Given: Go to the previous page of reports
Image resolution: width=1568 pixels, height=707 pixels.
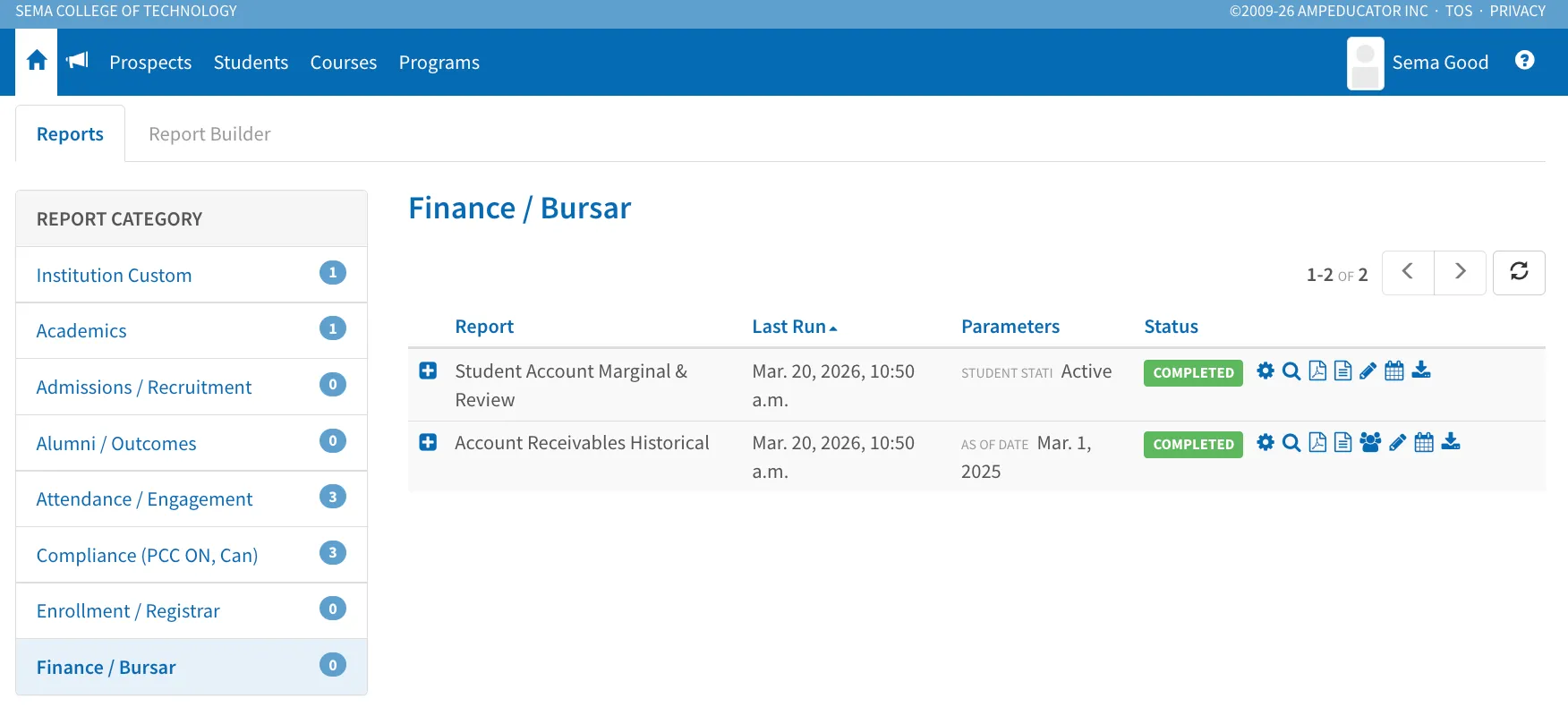Looking at the screenshot, I should [x=1408, y=272].
